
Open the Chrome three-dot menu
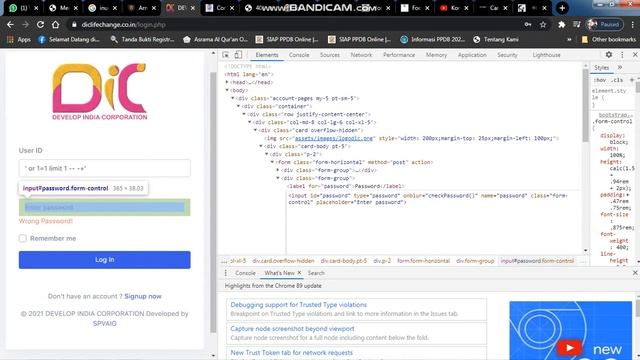pos(633,24)
